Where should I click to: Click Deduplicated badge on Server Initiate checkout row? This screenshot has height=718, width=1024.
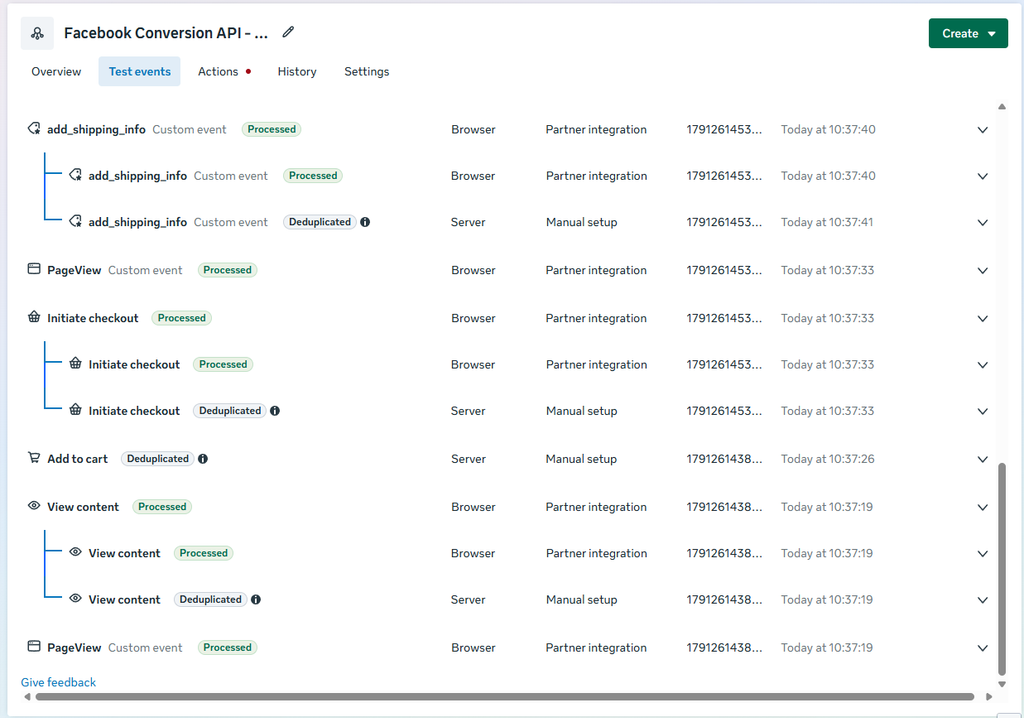(230, 410)
